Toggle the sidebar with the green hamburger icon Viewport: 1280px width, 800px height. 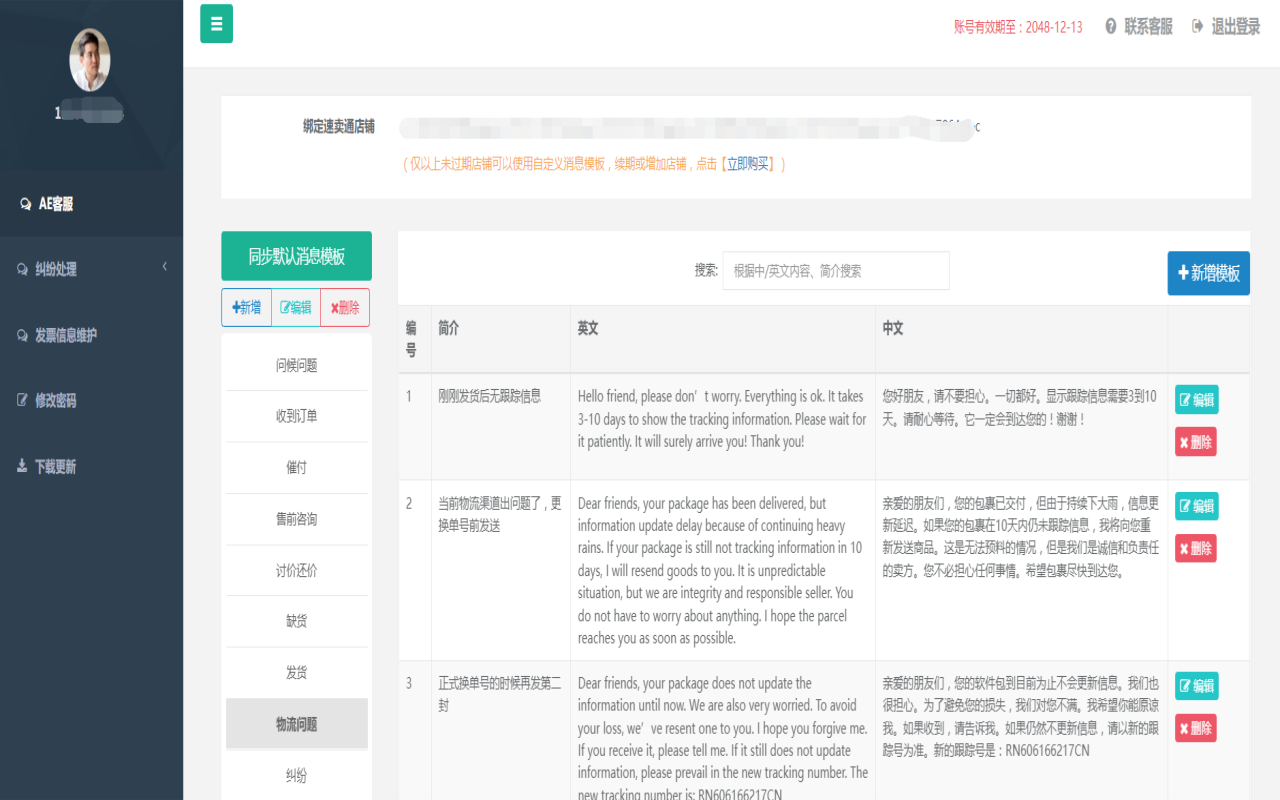pos(216,23)
